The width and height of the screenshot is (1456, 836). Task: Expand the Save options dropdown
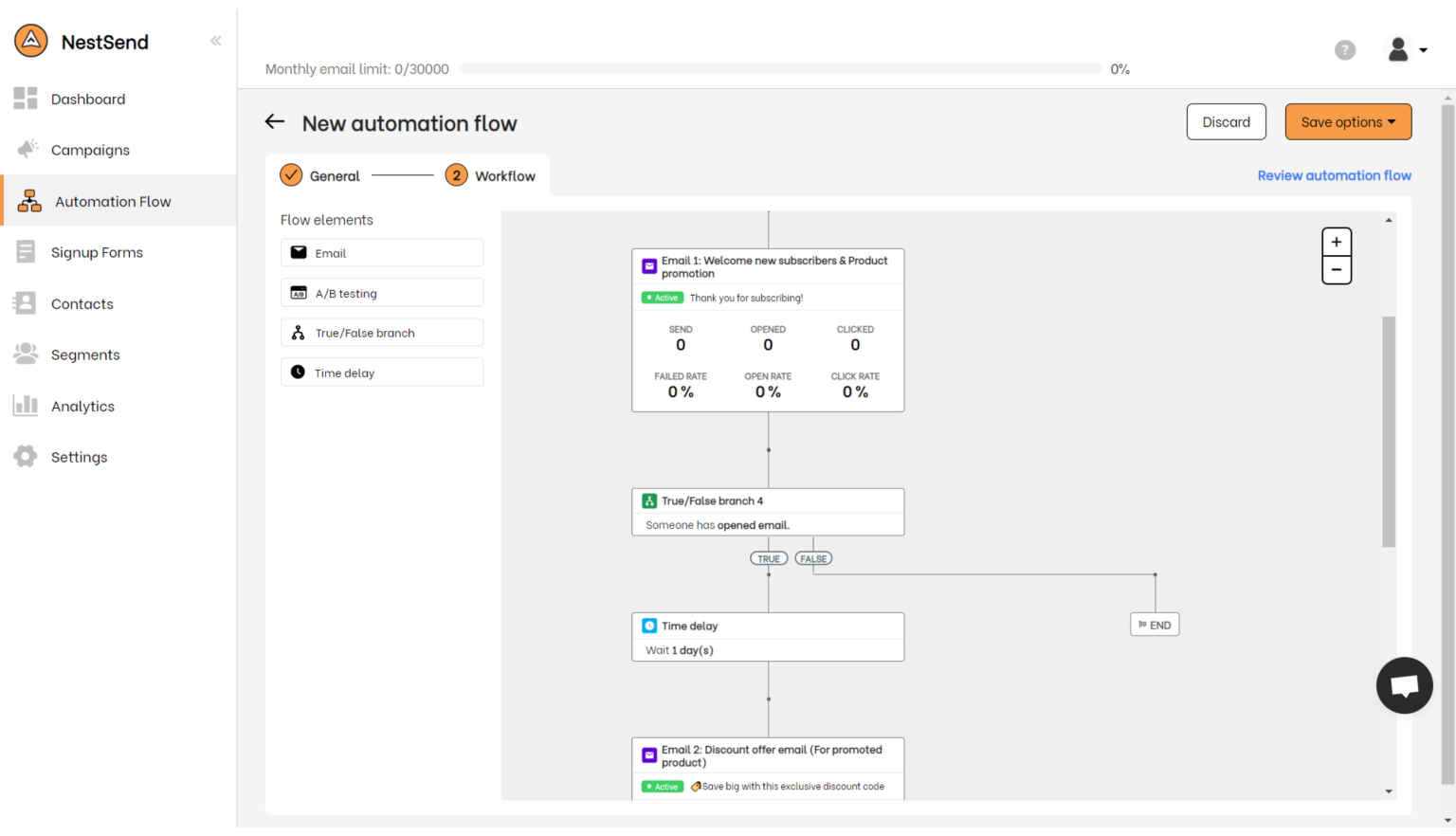click(x=1347, y=122)
